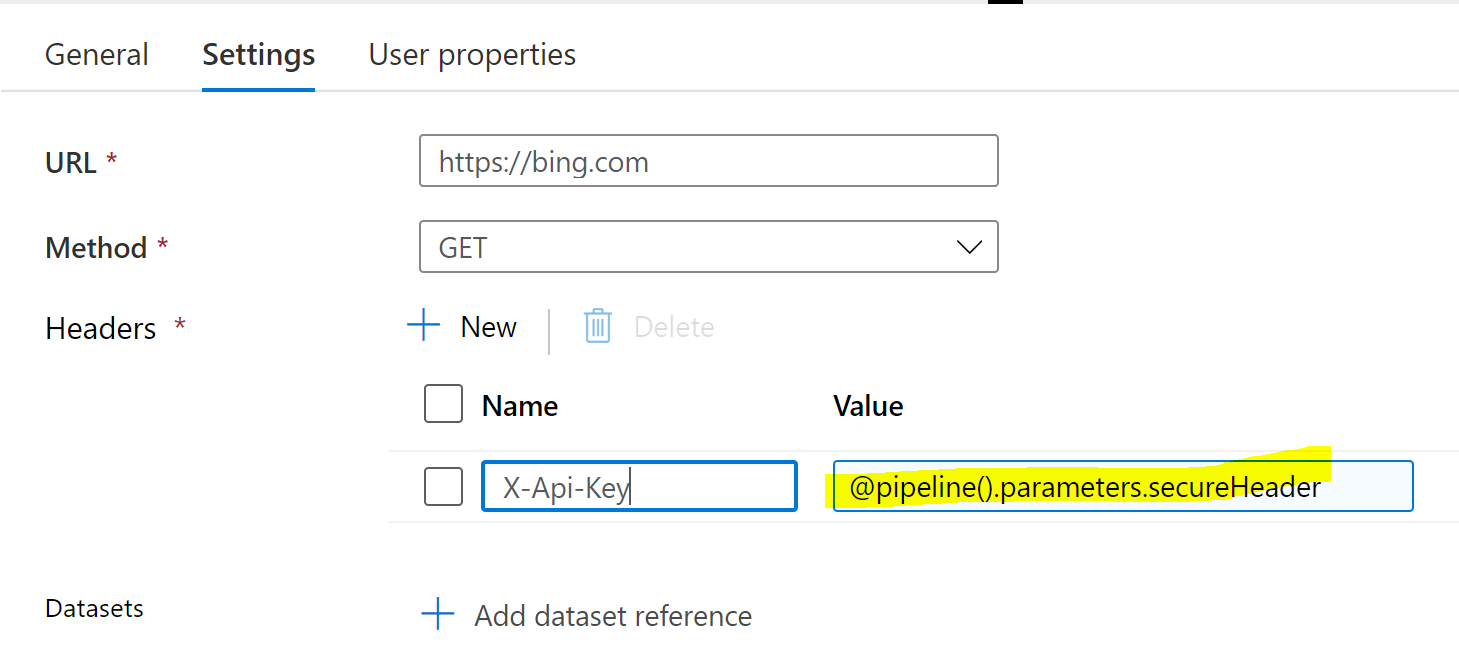1459x657 pixels.
Task: Click the Name column header
Action: 520,405
